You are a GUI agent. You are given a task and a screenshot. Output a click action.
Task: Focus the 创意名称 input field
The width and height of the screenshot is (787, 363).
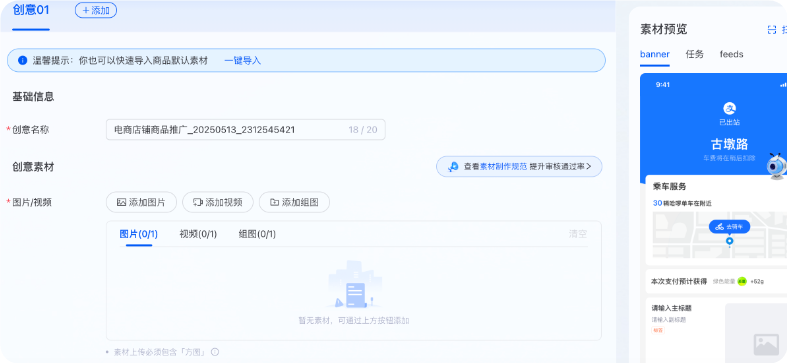pos(245,130)
